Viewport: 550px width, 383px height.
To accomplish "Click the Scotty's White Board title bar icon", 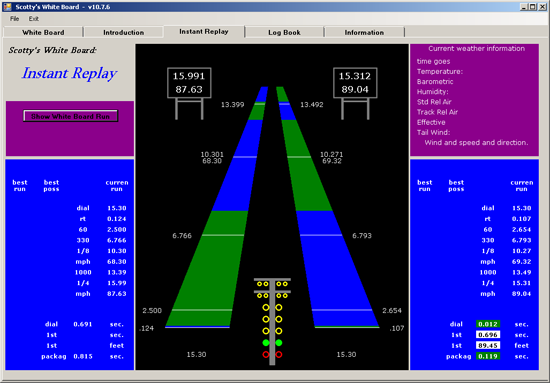I will (7, 7).
